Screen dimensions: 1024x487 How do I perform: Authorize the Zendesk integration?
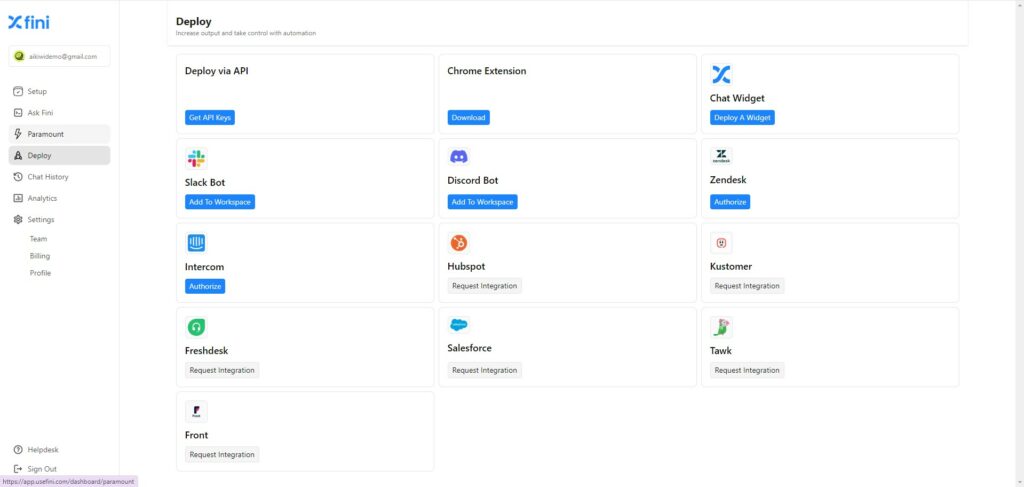(729, 202)
